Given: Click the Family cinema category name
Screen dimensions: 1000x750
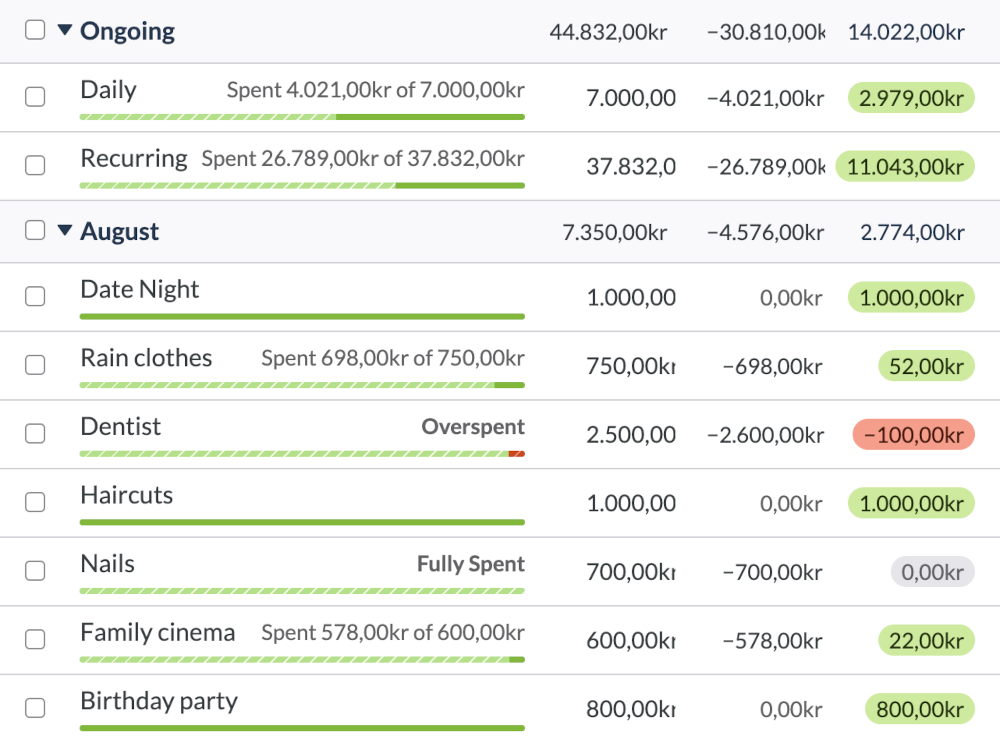Looking at the screenshot, I should (157, 632).
